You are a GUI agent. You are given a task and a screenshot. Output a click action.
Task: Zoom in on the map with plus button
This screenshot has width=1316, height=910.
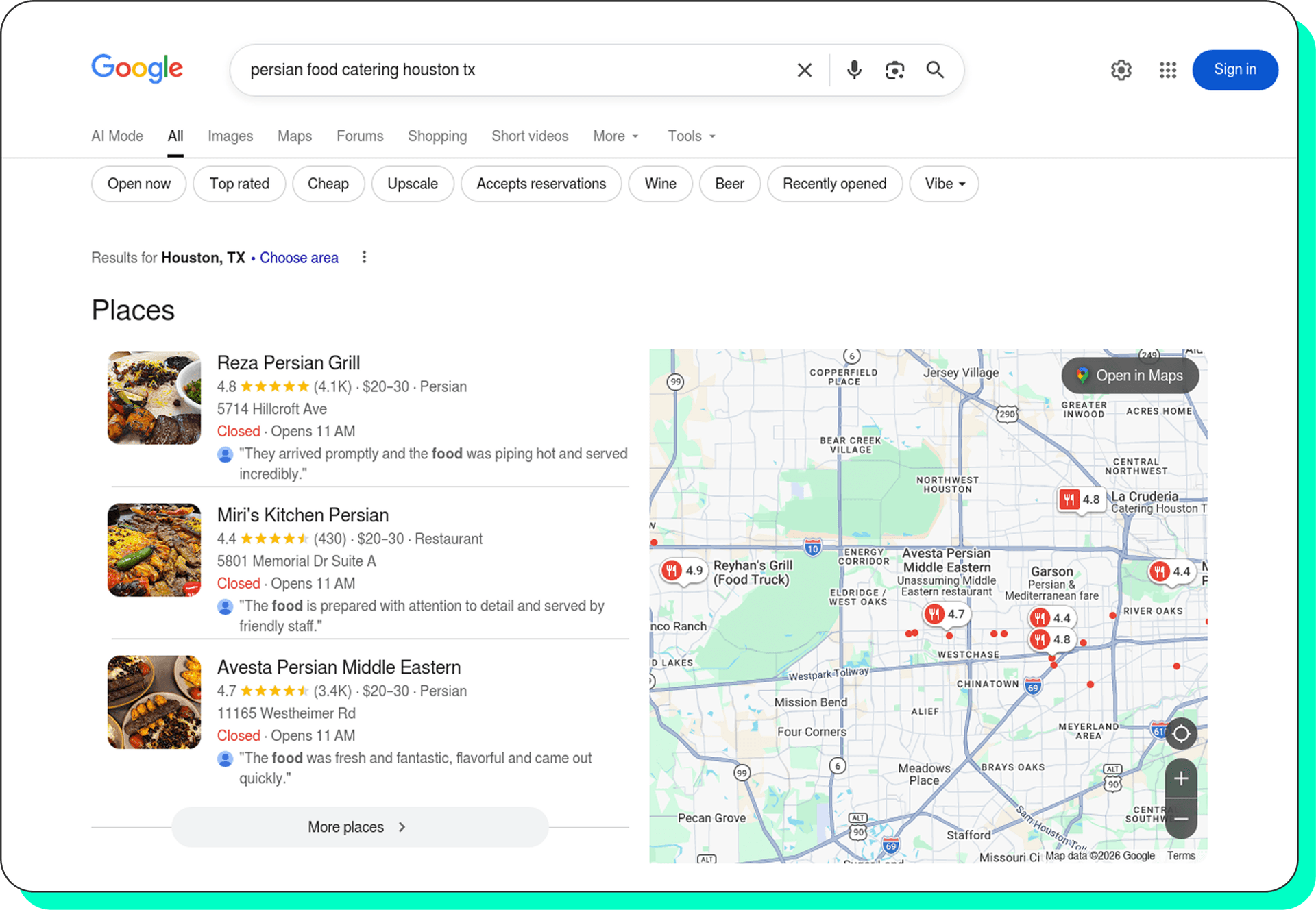point(1181,778)
